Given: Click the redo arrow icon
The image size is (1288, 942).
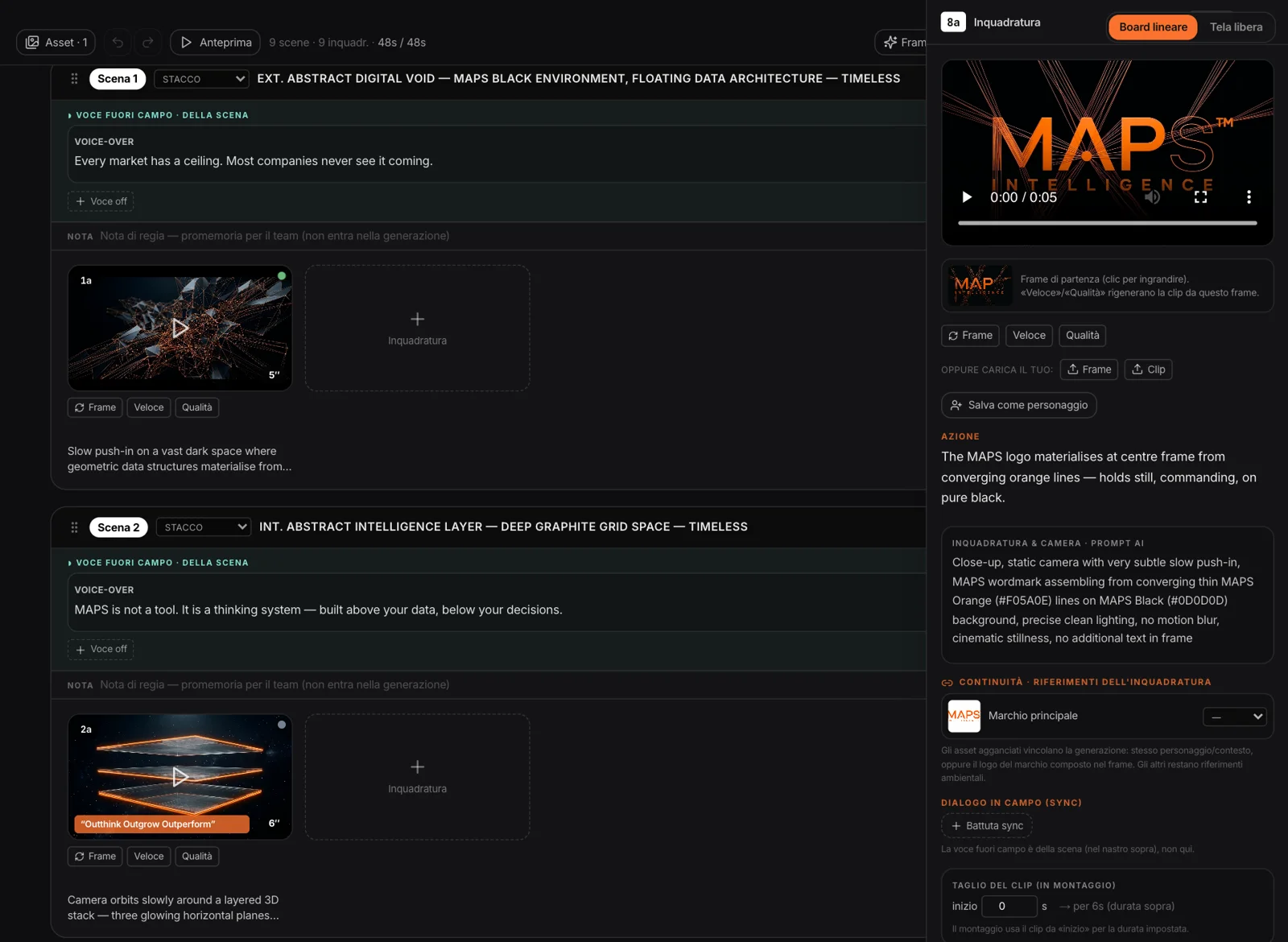Looking at the screenshot, I should (x=148, y=42).
